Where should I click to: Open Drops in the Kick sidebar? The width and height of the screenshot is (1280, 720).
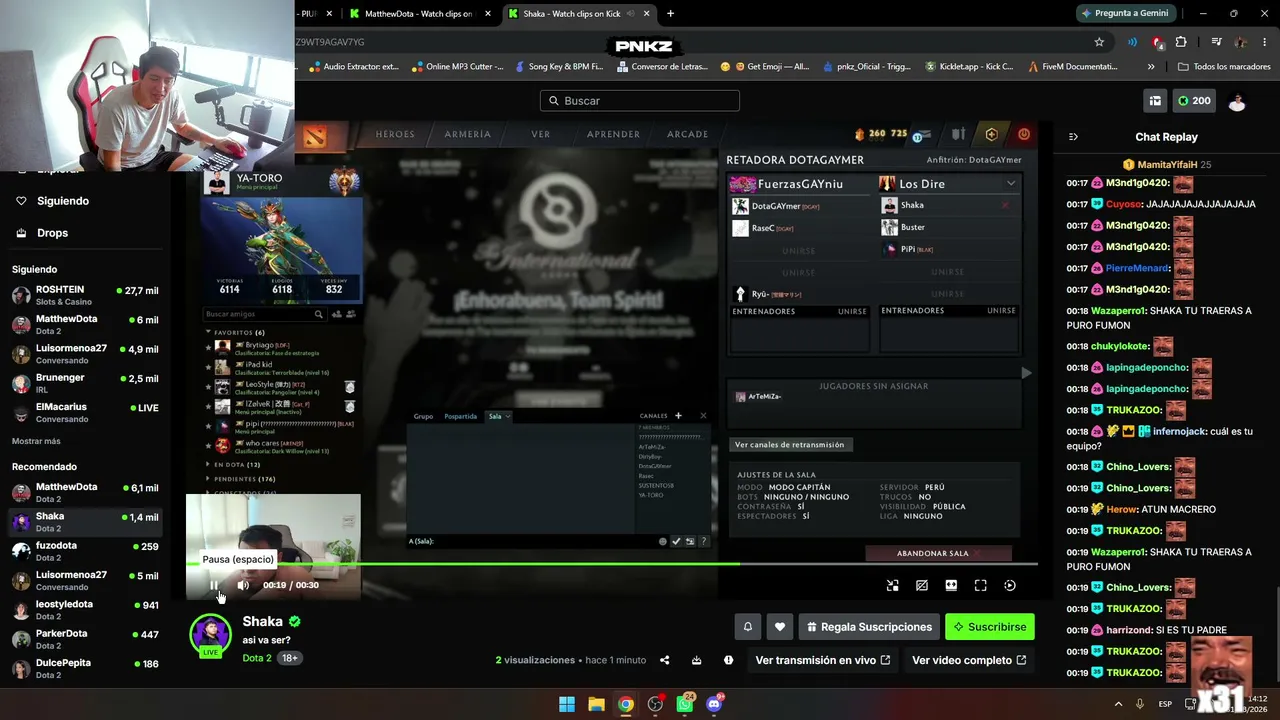53,233
